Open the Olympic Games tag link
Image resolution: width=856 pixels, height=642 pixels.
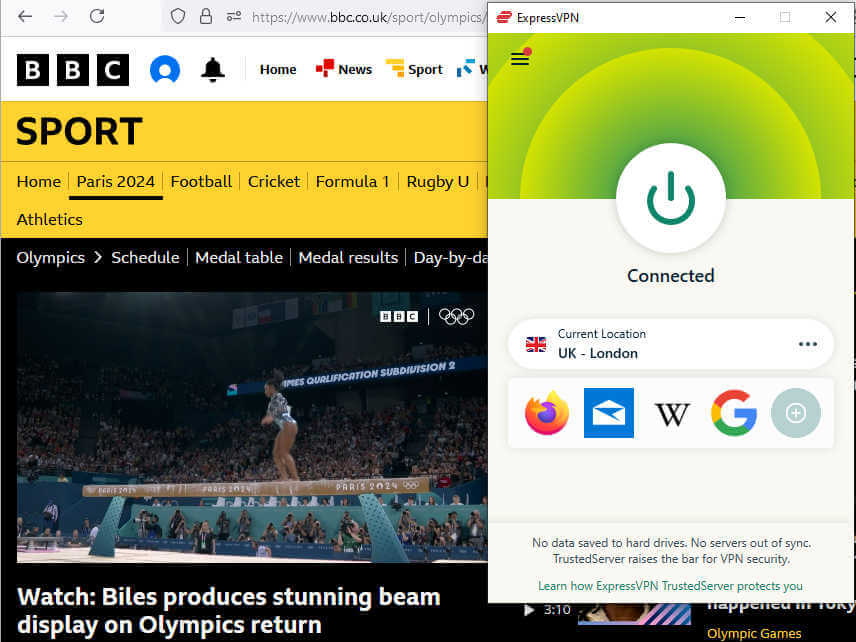pyautogui.click(x=754, y=634)
